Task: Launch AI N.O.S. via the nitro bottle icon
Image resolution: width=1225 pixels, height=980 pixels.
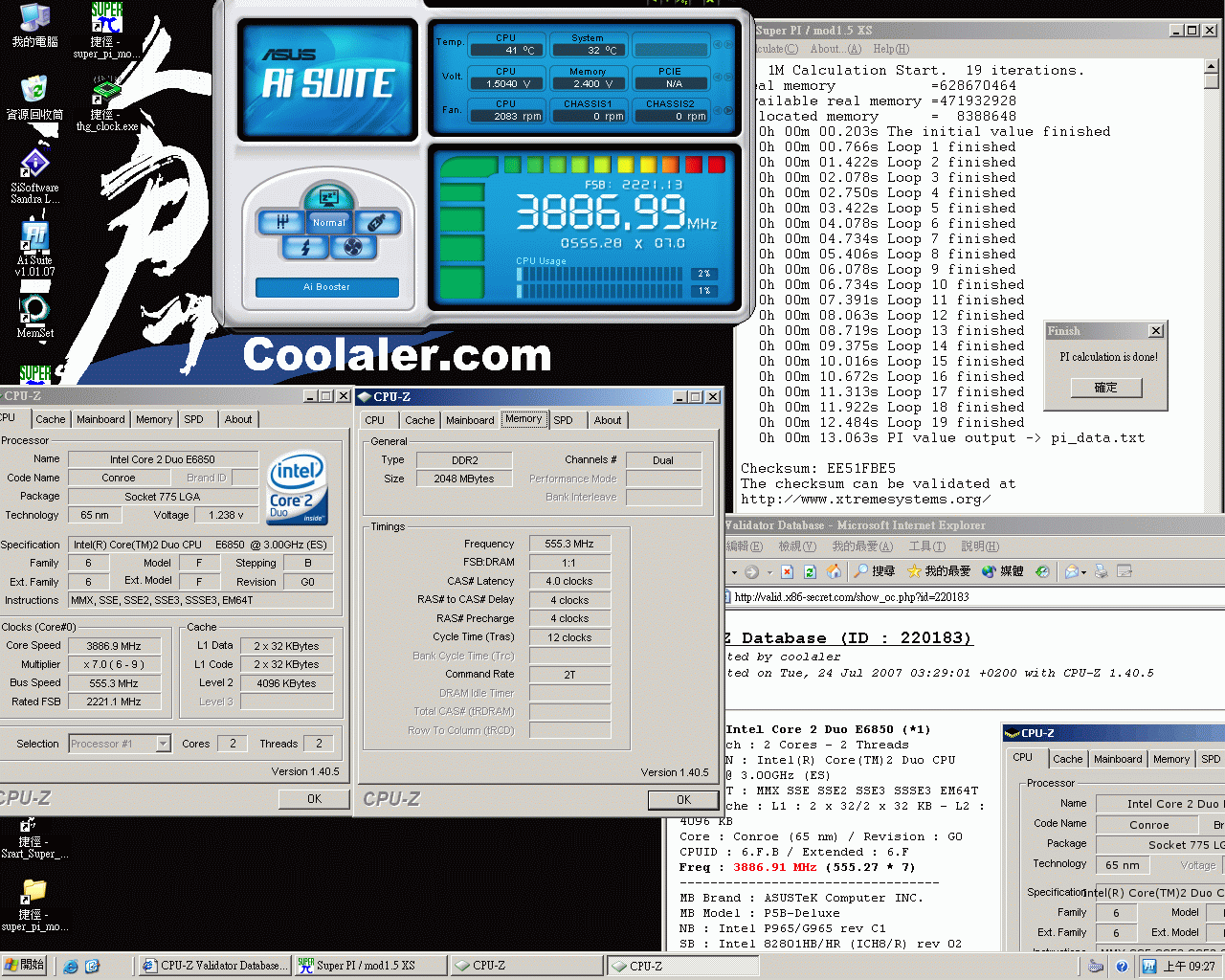Action: (376, 222)
